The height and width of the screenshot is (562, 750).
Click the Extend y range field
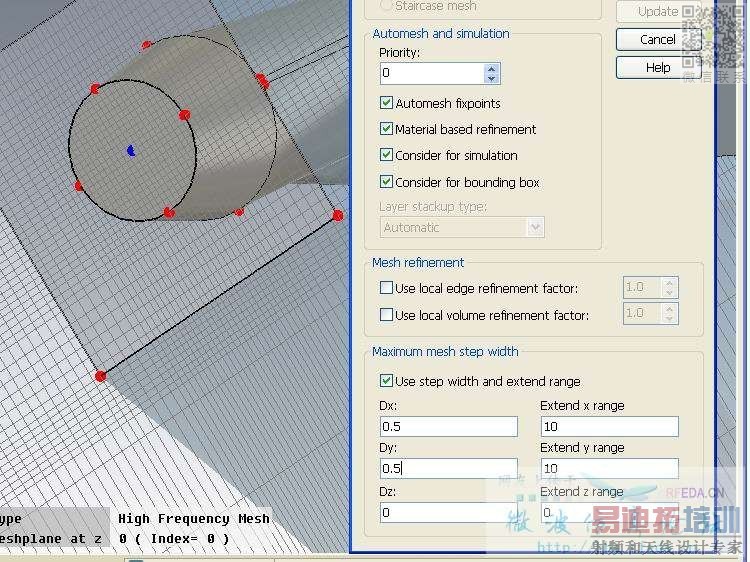click(609, 468)
